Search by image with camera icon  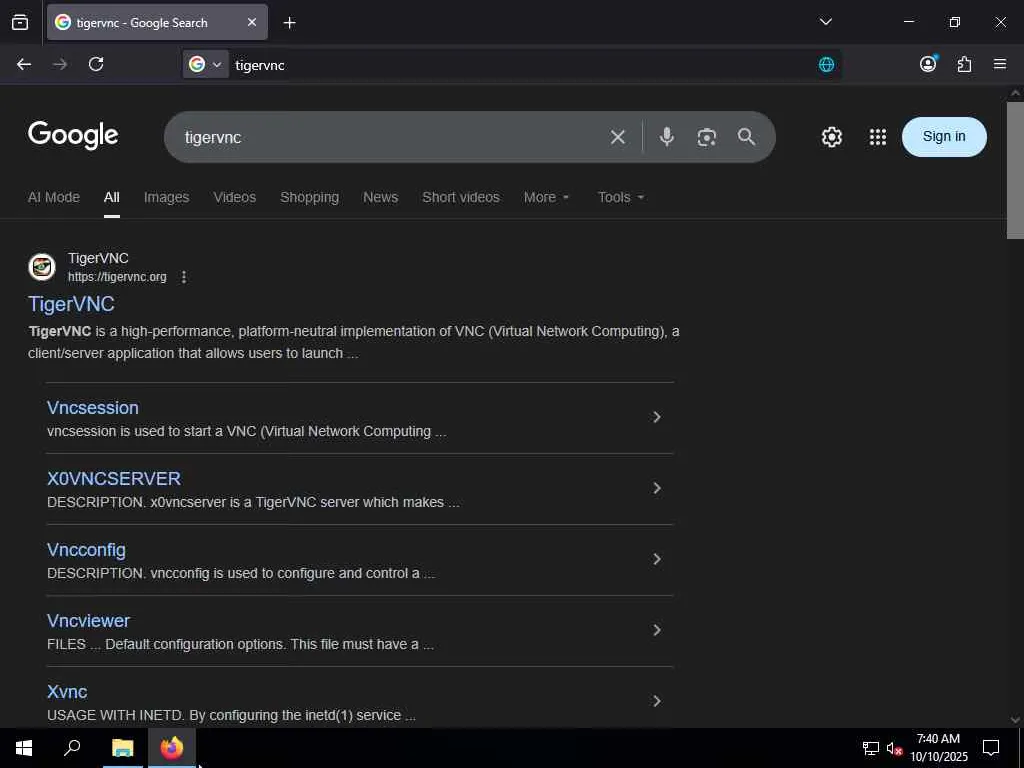(x=707, y=137)
